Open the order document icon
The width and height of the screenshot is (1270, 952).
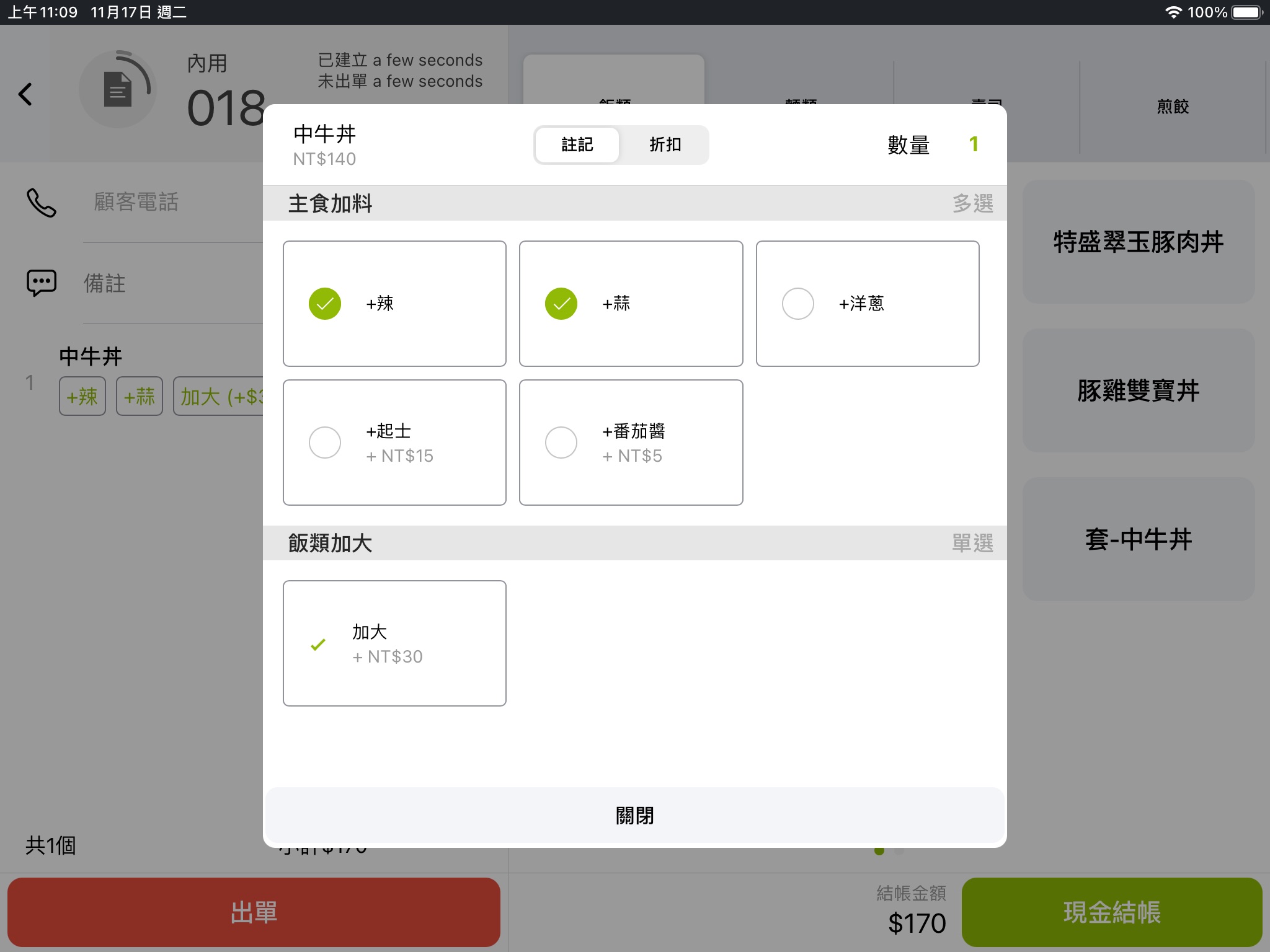117,89
